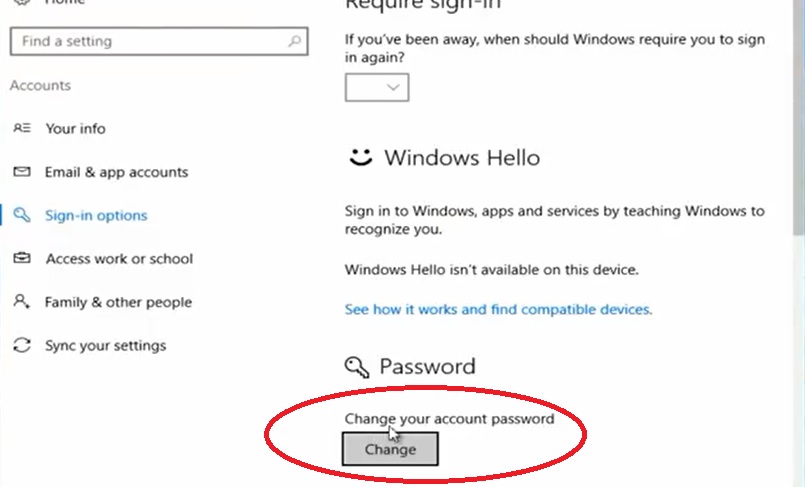Click the Windows Hello smiley icon

coord(360,157)
